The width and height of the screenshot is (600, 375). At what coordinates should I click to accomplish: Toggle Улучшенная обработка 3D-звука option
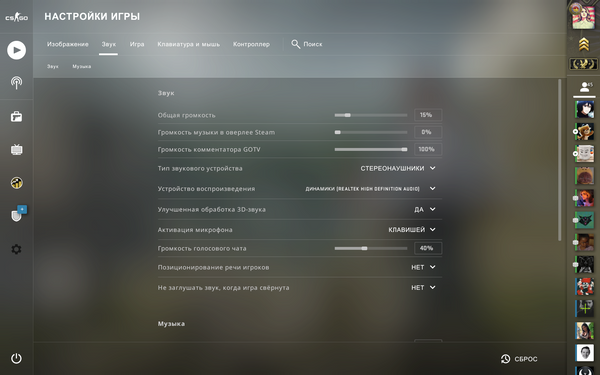[424, 209]
